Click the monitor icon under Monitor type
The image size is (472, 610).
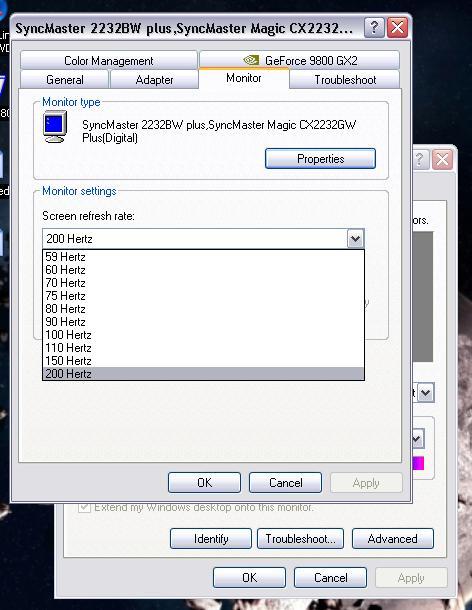pyautogui.click(x=55, y=127)
